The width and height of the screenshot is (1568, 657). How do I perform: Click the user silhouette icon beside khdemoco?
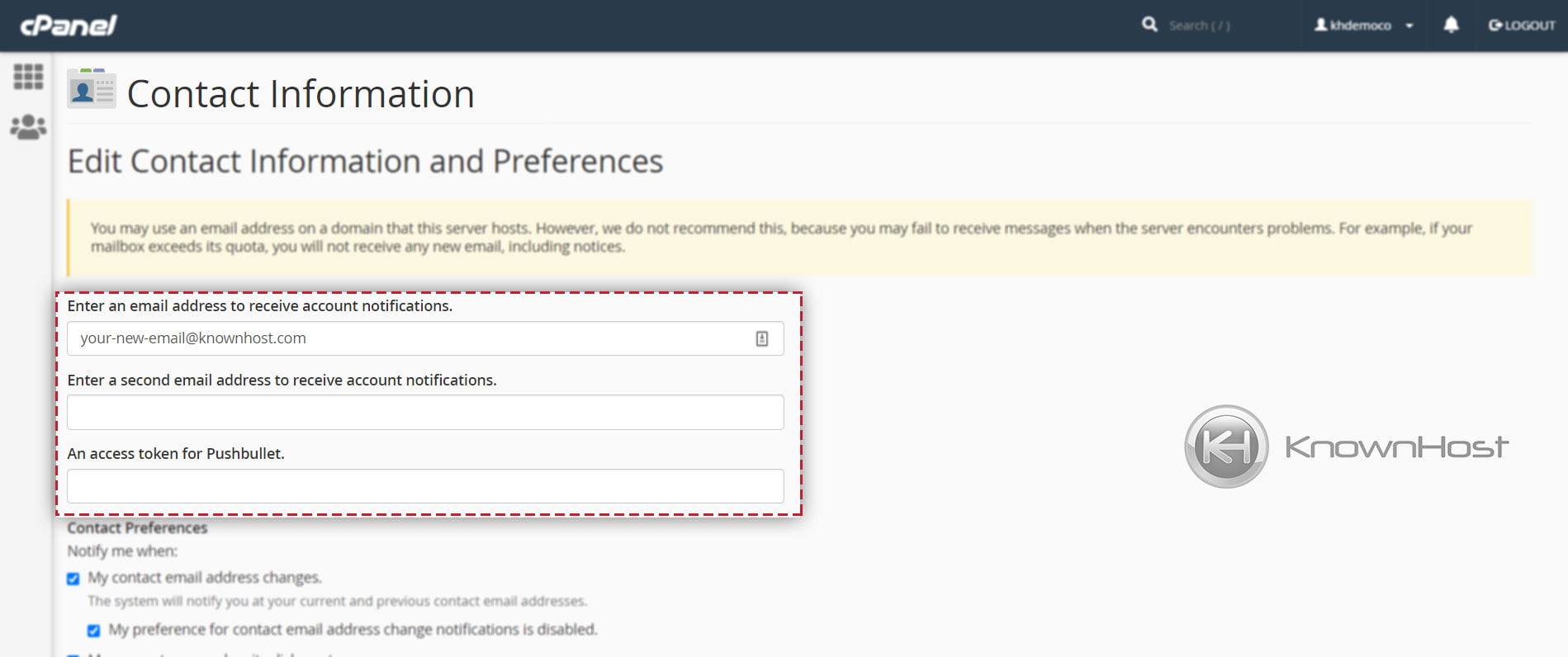coord(1321,26)
